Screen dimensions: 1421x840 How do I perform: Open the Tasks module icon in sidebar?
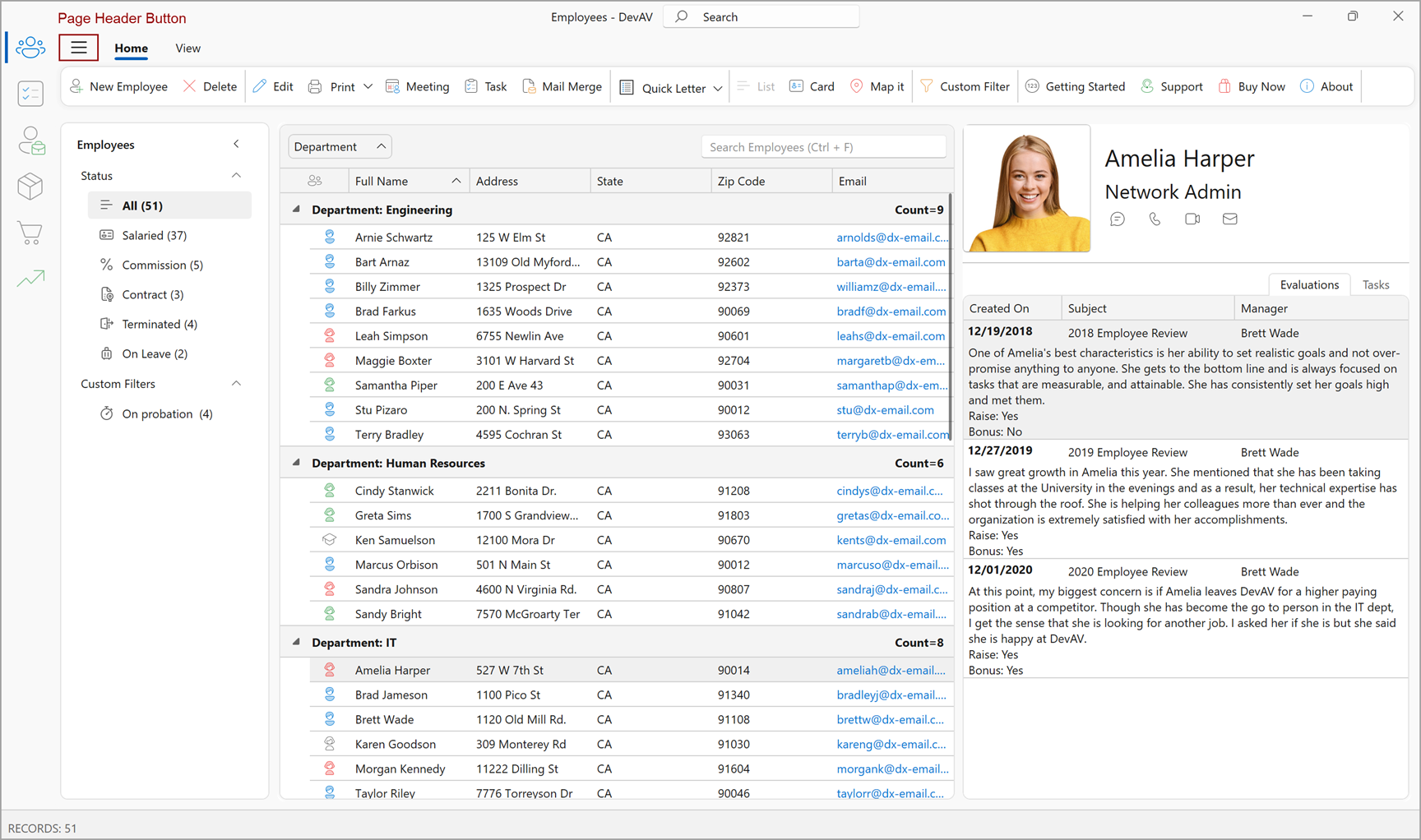tap(30, 94)
